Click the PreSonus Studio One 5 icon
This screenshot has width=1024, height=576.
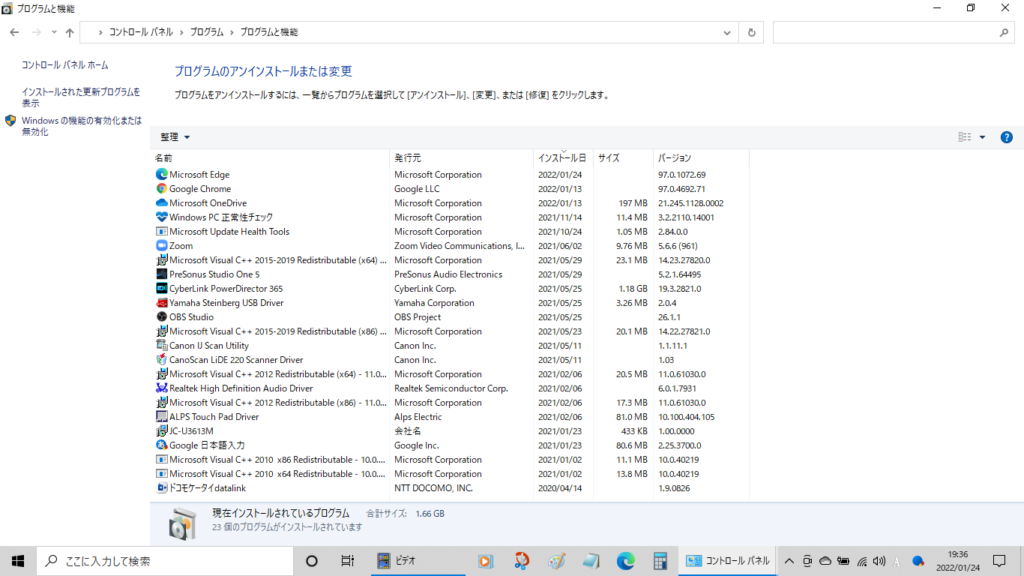[x=161, y=274]
